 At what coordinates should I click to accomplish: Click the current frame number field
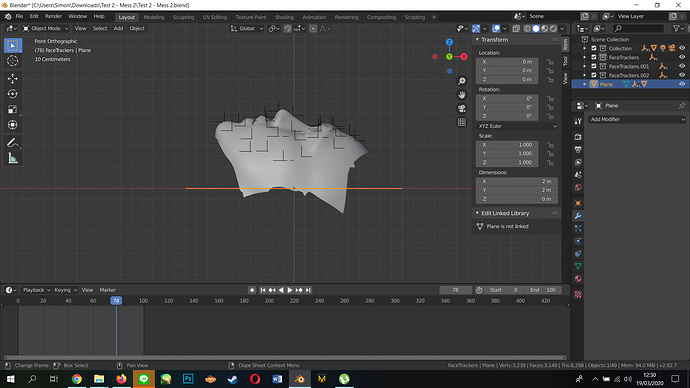455,290
